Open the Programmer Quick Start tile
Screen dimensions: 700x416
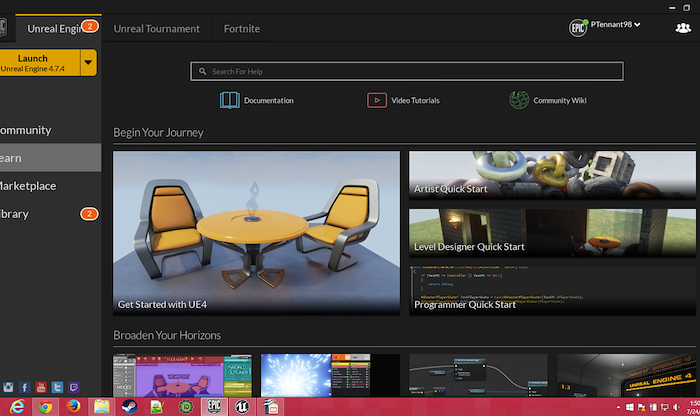552,291
